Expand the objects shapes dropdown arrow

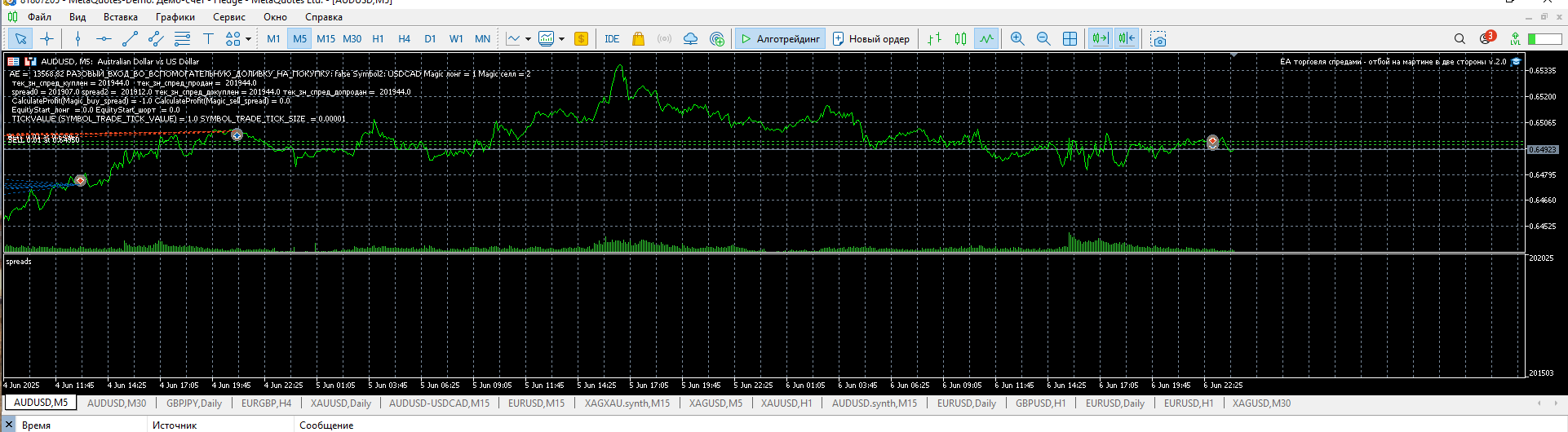(248, 38)
